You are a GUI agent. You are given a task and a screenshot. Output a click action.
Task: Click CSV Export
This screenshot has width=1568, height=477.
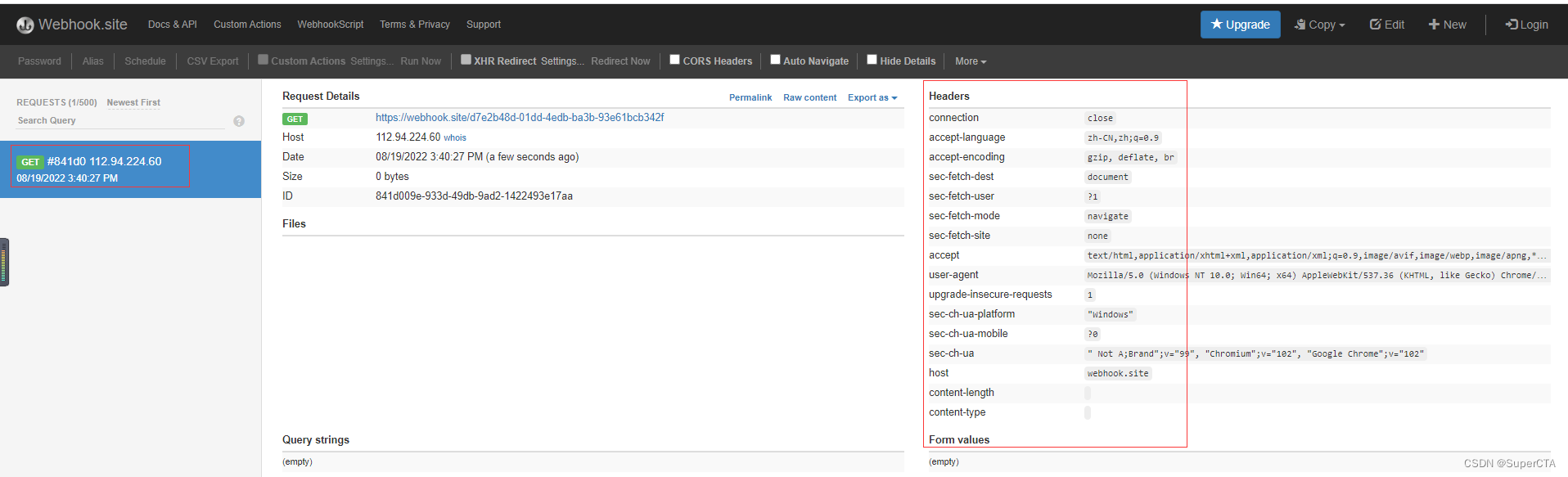coord(213,61)
